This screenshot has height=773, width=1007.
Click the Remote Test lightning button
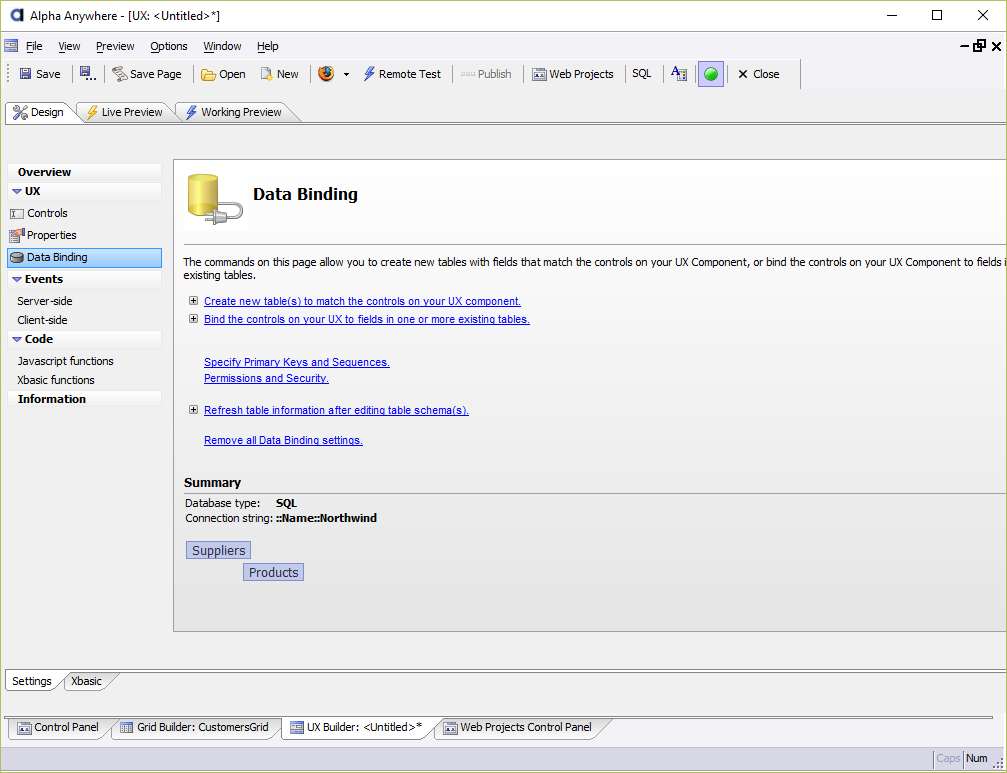click(402, 74)
